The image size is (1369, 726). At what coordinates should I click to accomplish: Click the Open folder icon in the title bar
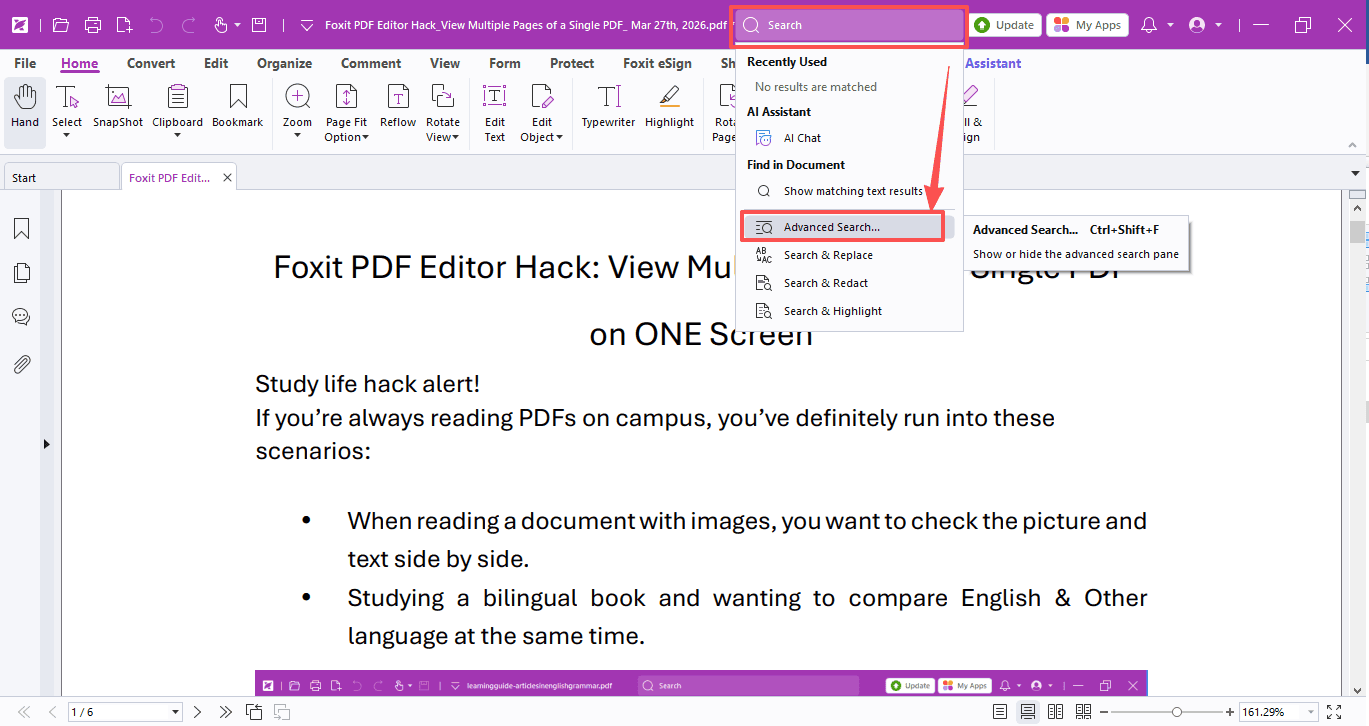61,25
